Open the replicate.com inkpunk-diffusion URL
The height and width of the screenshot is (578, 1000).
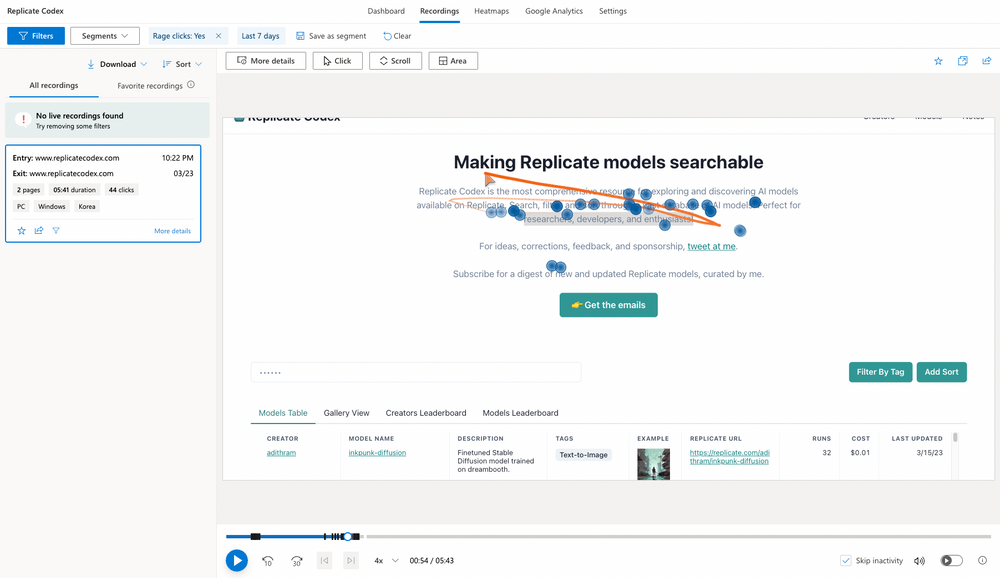pos(730,457)
